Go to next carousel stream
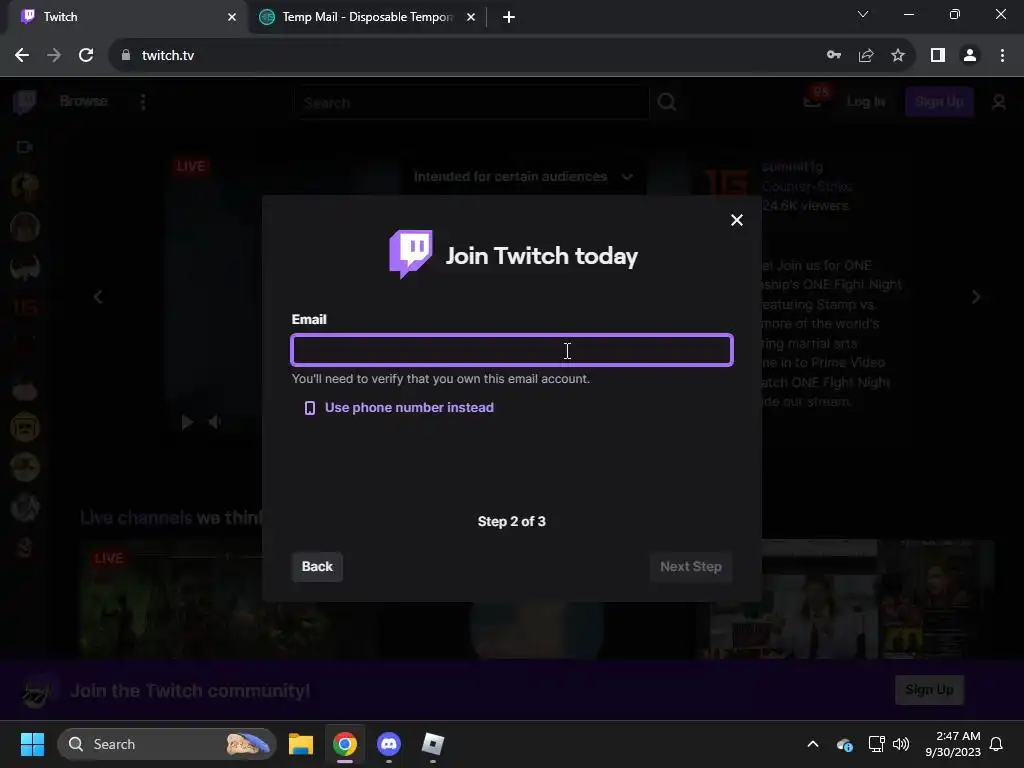Image resolution: width=1024 pixels, height=768 pixels. coord(976,298)
